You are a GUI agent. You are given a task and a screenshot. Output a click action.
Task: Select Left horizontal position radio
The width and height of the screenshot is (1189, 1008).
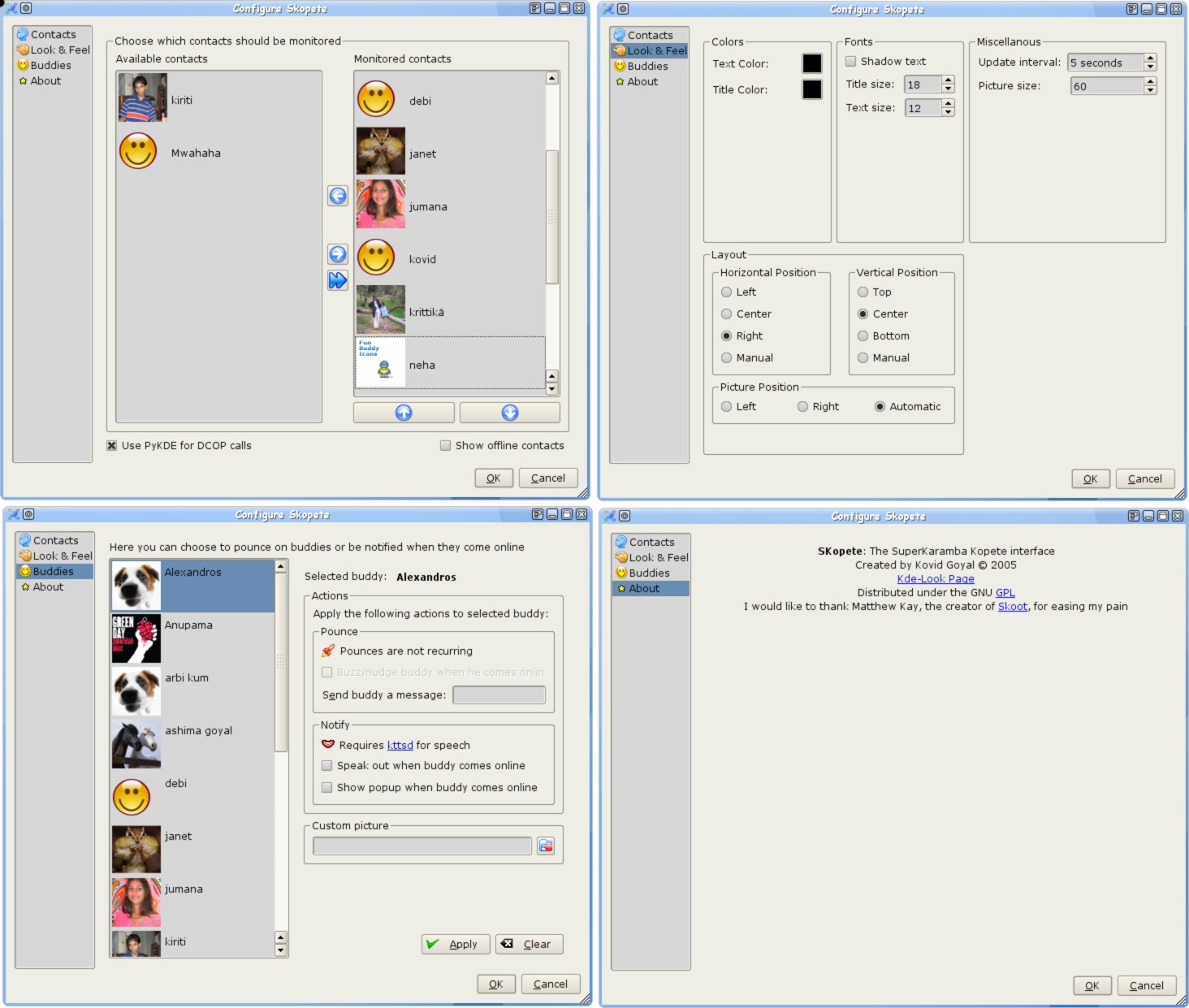[x=727, y=292]
